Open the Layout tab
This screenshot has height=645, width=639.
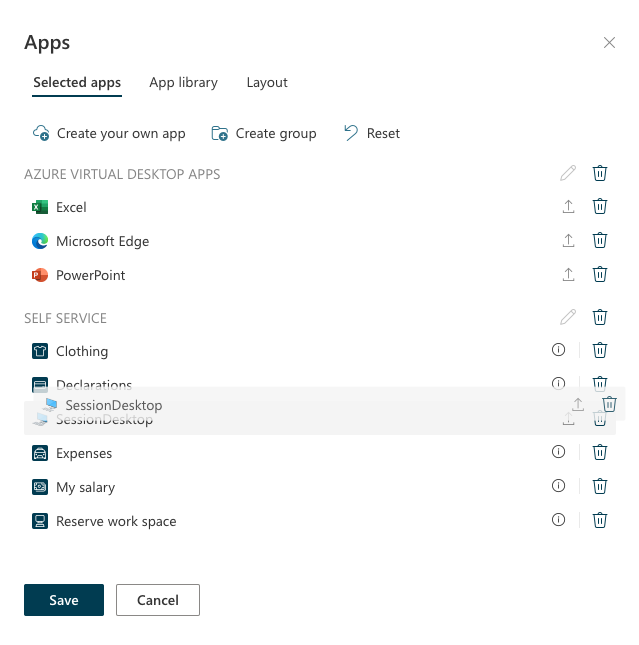pos(267,82)
